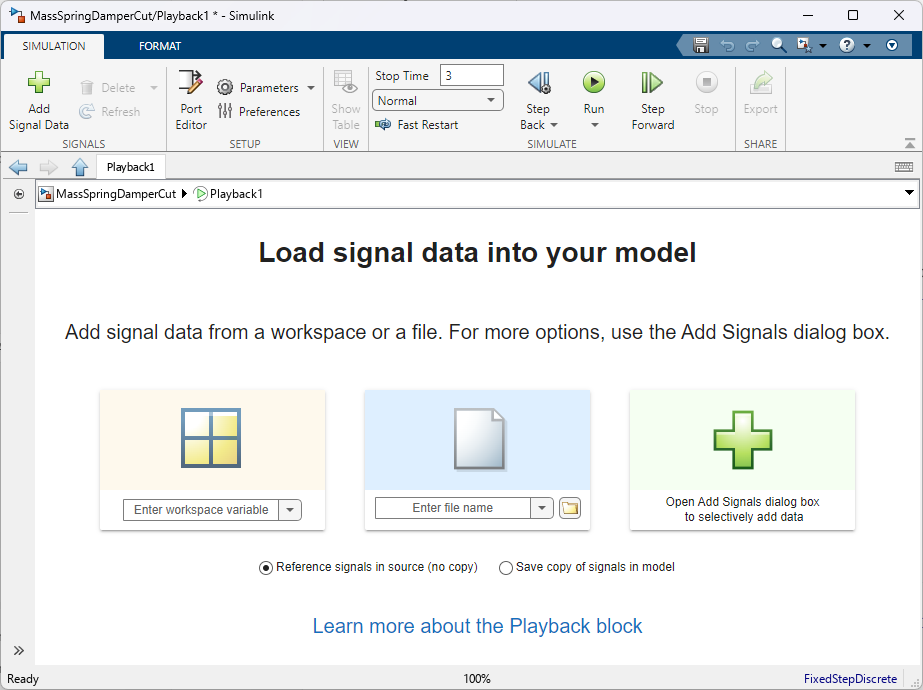Open Learn more about the Playback block link
The width and height of the screenshot is (923, 690).
[x=477, y=626]
